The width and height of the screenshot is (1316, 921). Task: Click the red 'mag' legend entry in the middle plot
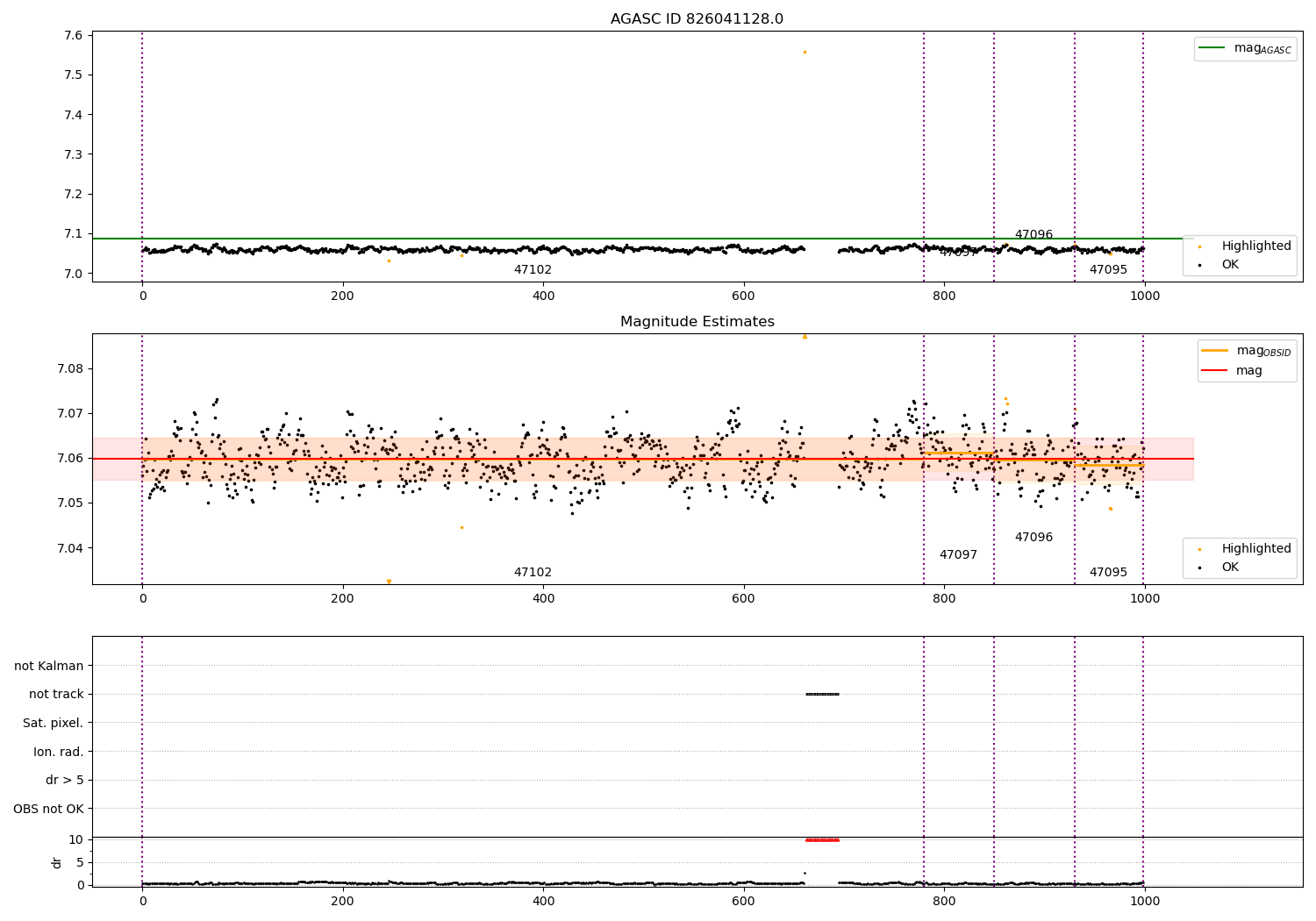point(1233,371)
